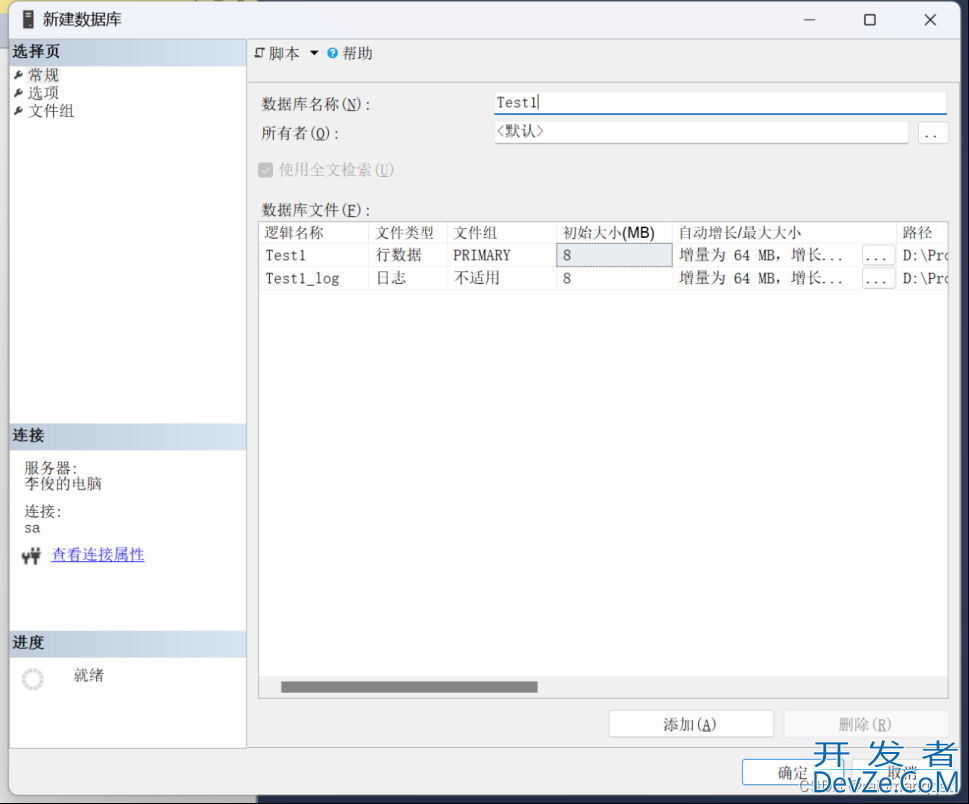Click 添加(A) button
This screenshot has height=804, width=969.
[x=690, y=724]
